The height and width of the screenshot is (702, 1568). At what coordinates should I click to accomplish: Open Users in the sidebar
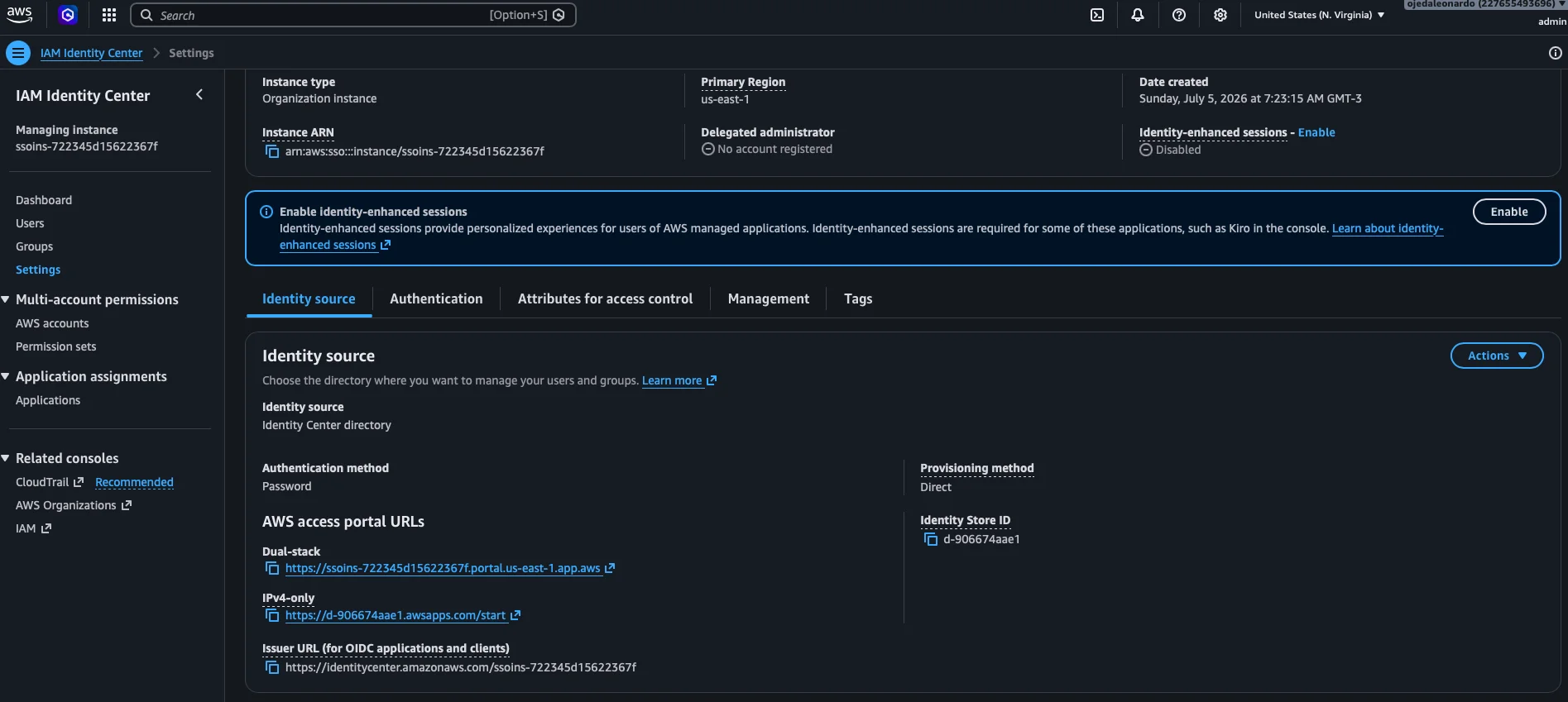click(x=30, y=223)
